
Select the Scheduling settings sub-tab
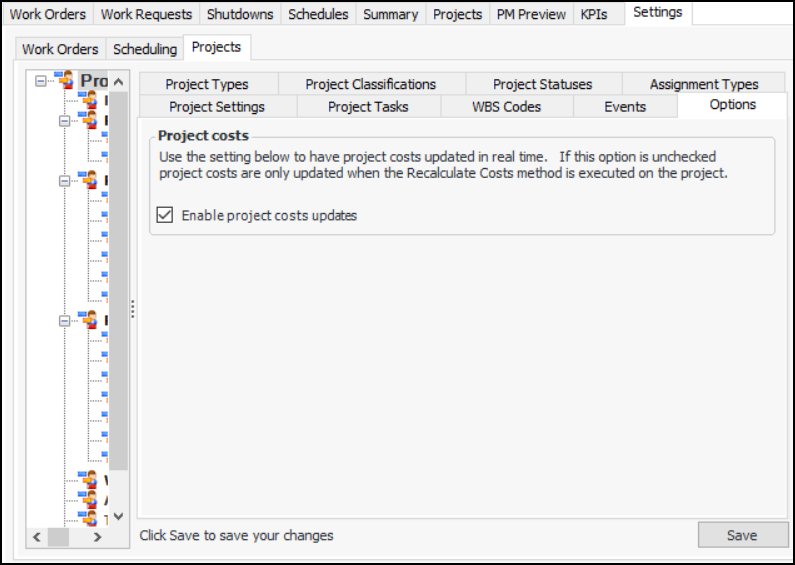click(145, 49)
